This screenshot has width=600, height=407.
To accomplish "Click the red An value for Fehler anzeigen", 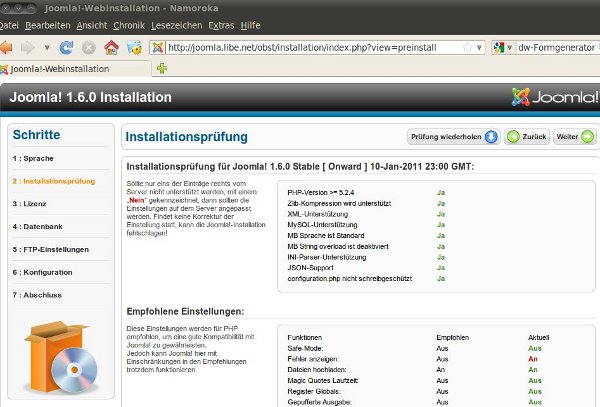I will (x=533, y=359).
